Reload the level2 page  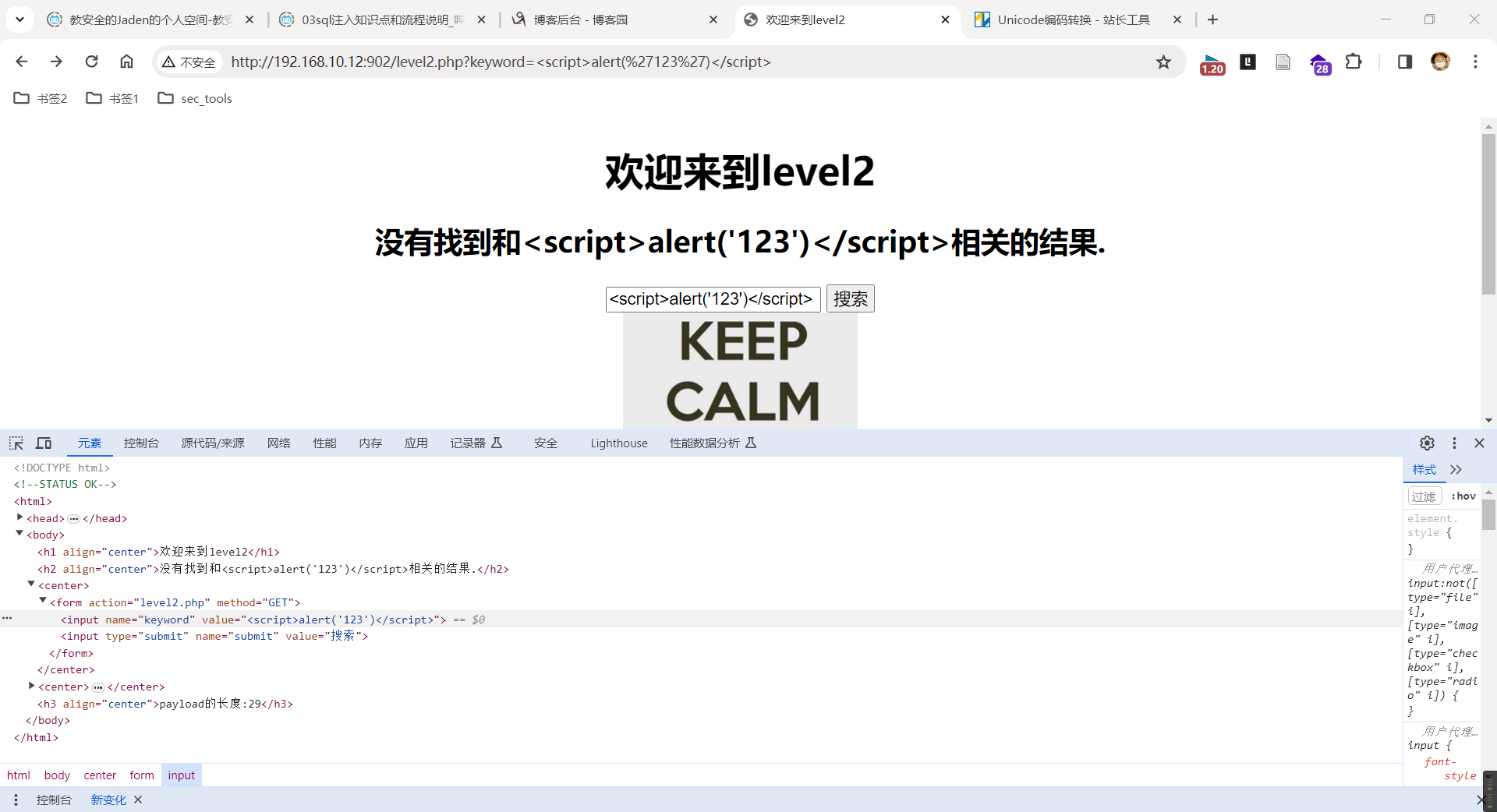click(x=91, y=62)
